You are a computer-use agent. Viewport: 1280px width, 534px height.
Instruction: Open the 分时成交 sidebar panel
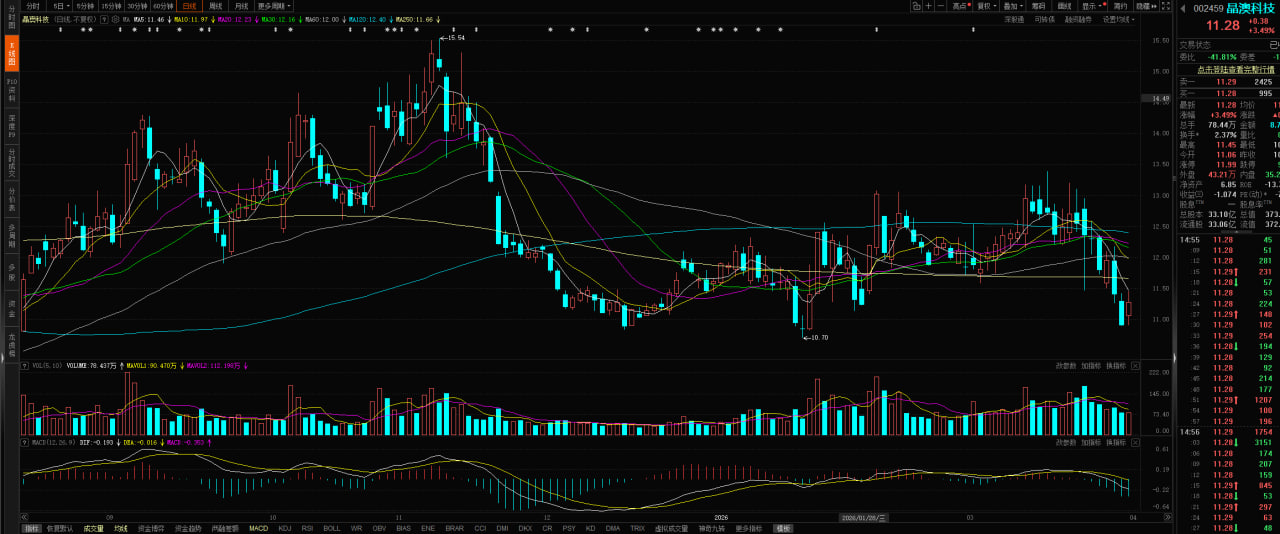click(x=12, y=165)
